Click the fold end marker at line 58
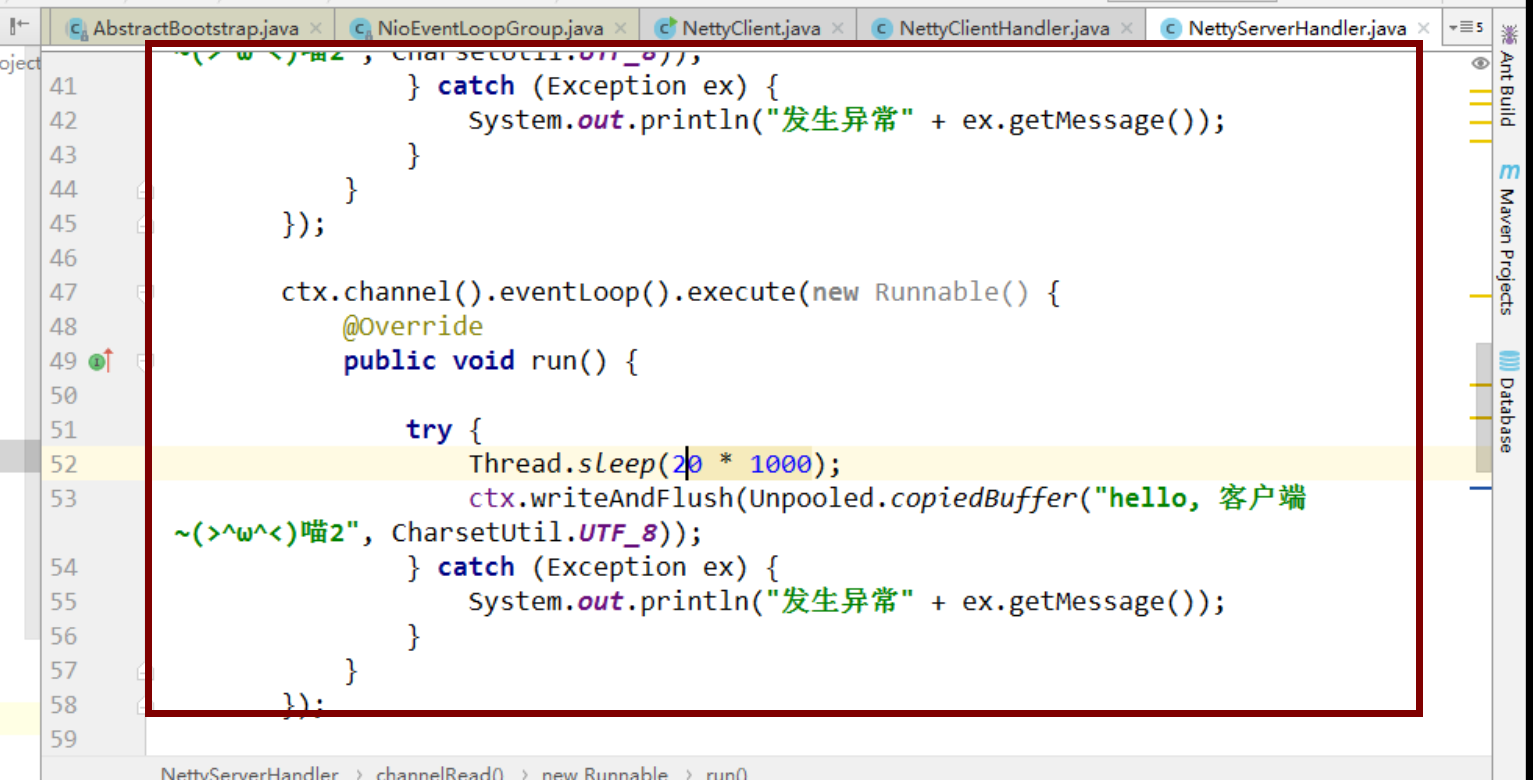The width and height of the screenshot is (1533, 780). pos(145,705)
